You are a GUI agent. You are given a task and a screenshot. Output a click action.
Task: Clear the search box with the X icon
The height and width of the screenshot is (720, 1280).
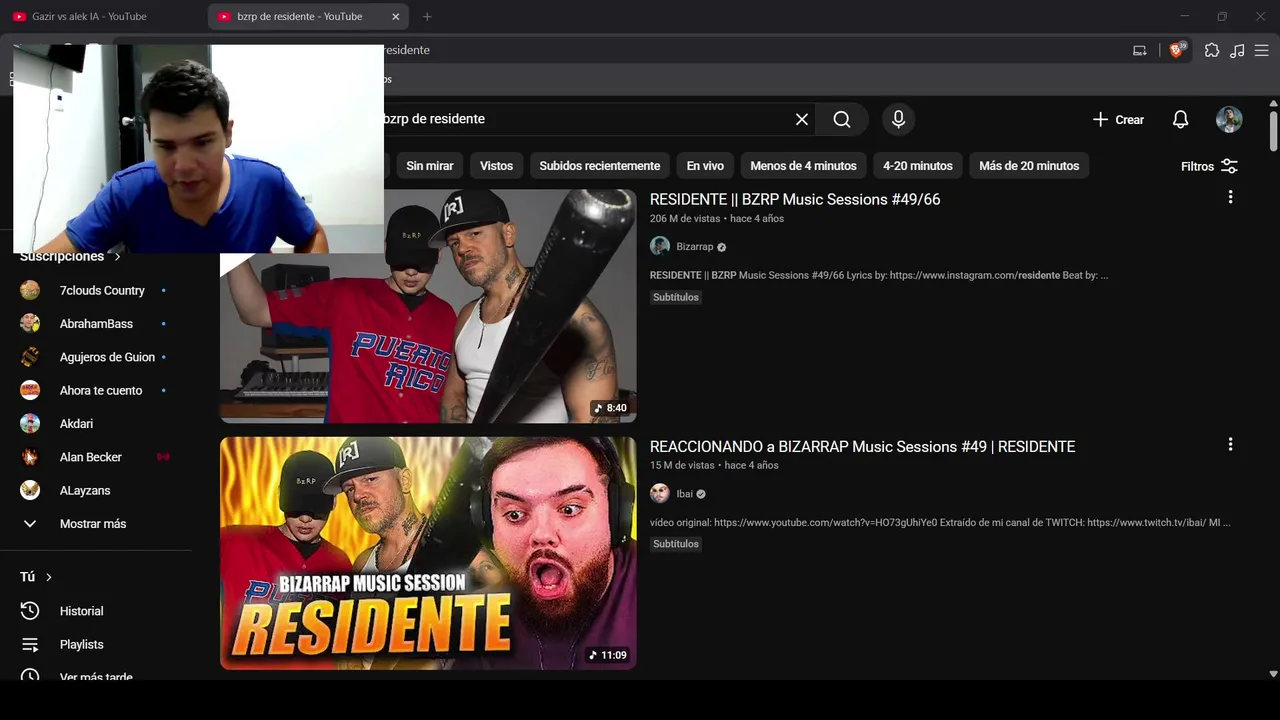tap(802, 119)
